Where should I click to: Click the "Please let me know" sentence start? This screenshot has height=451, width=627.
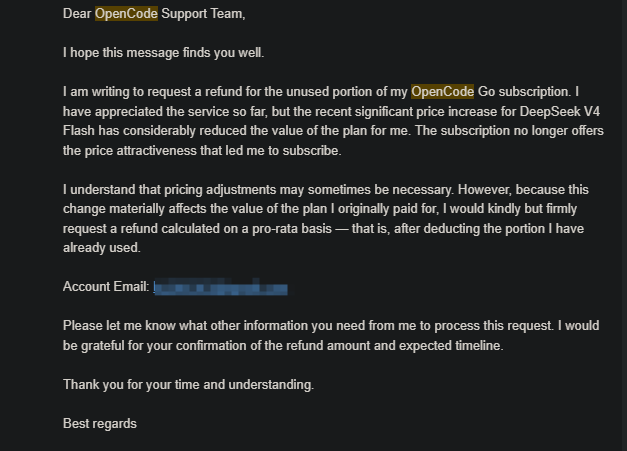click(119, 325)
